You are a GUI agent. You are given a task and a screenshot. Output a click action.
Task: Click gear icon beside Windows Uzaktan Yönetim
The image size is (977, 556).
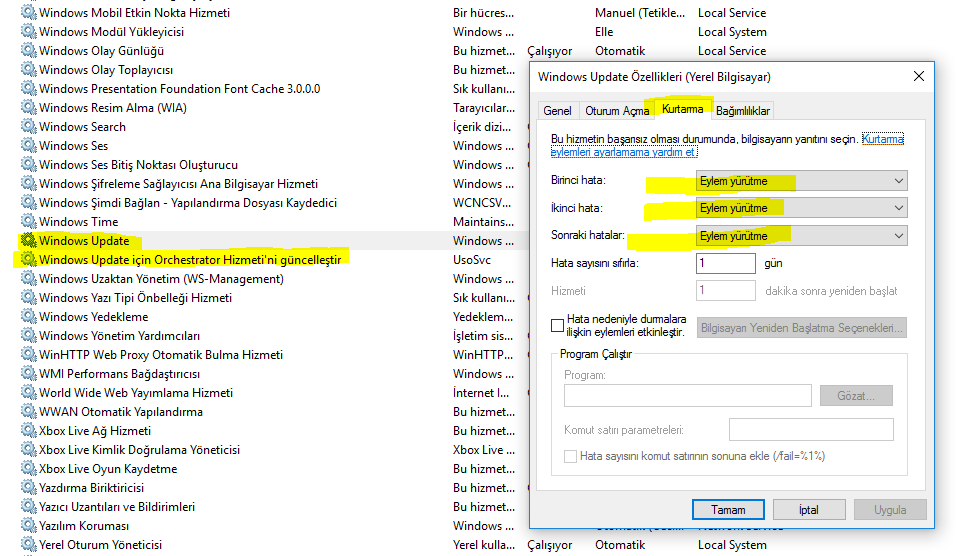(x=29, y=278)
